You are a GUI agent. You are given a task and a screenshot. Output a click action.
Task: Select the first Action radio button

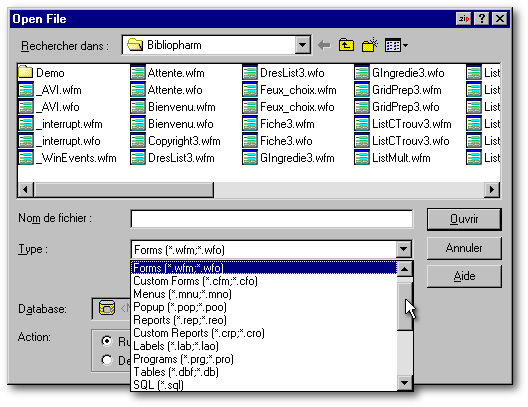(x=107, y=341)
